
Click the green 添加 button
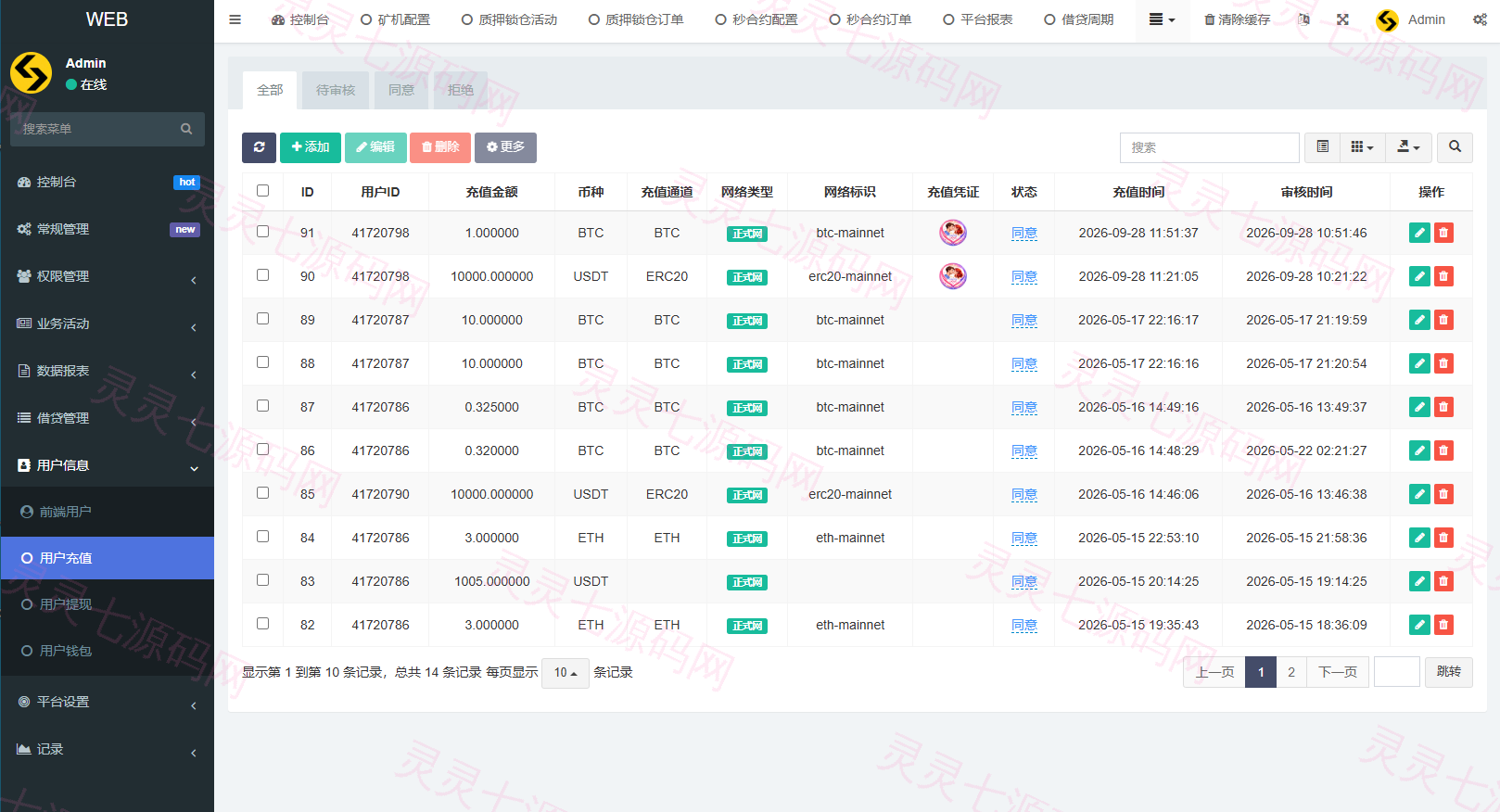pyautogui.click(x=311, y=147)
